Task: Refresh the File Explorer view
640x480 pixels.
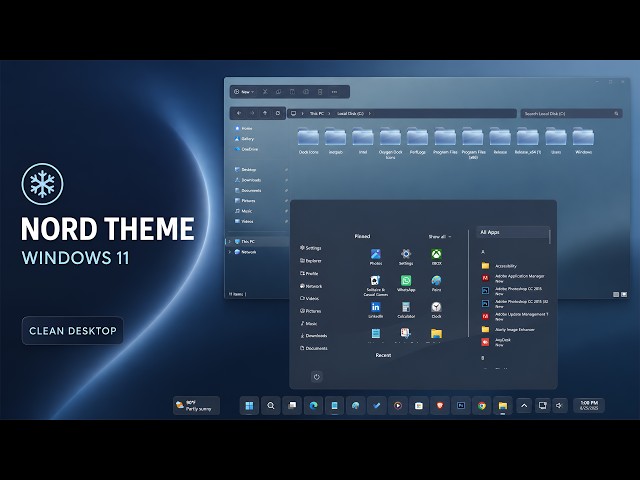Action: (278, 113)
